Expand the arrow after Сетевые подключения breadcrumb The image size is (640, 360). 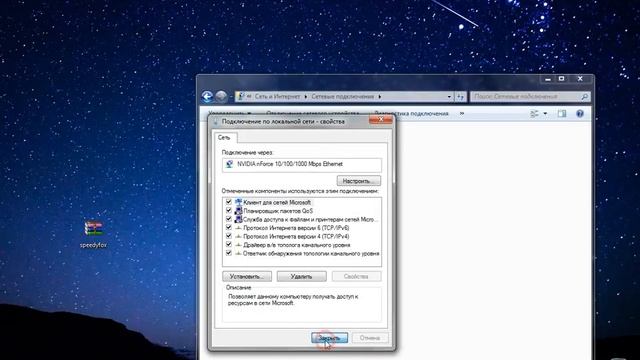(380, 97)
